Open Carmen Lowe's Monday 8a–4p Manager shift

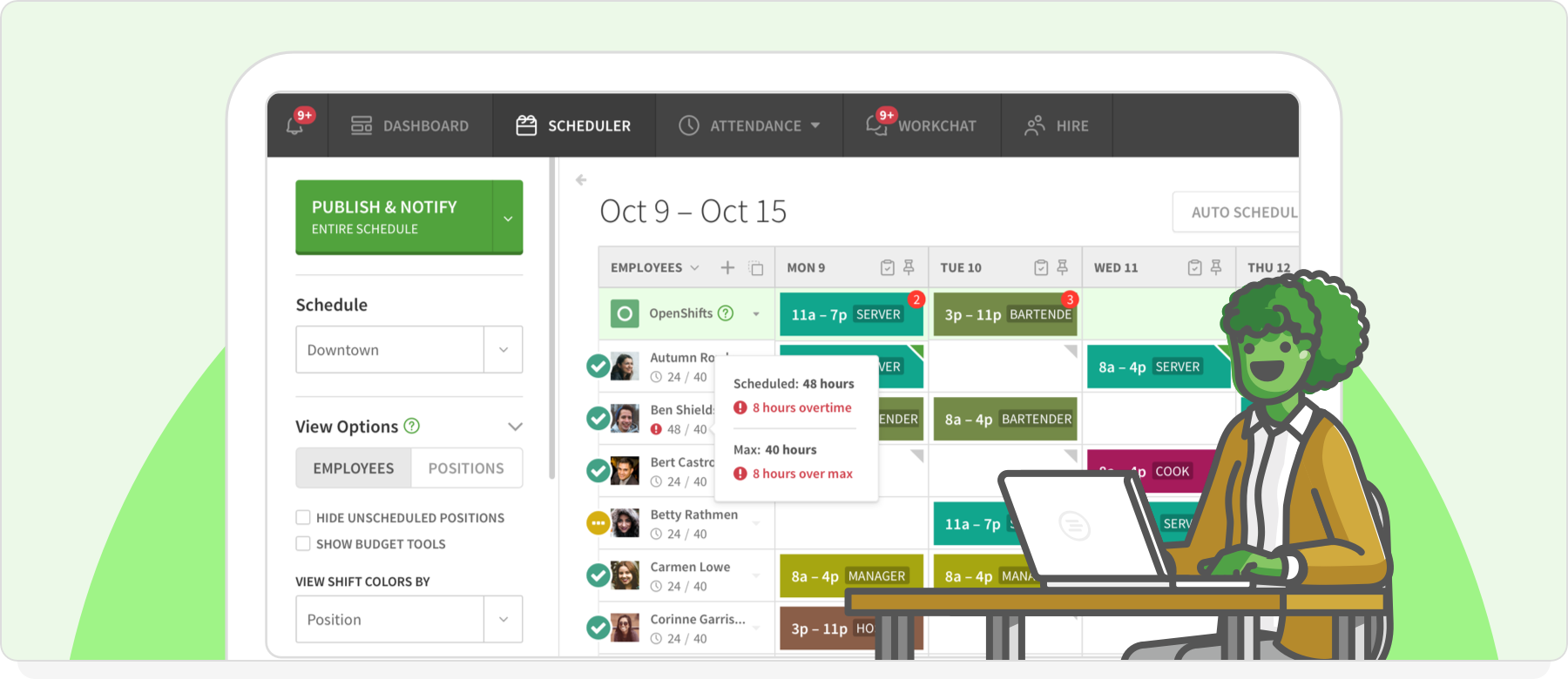click(x=851, y=575)
